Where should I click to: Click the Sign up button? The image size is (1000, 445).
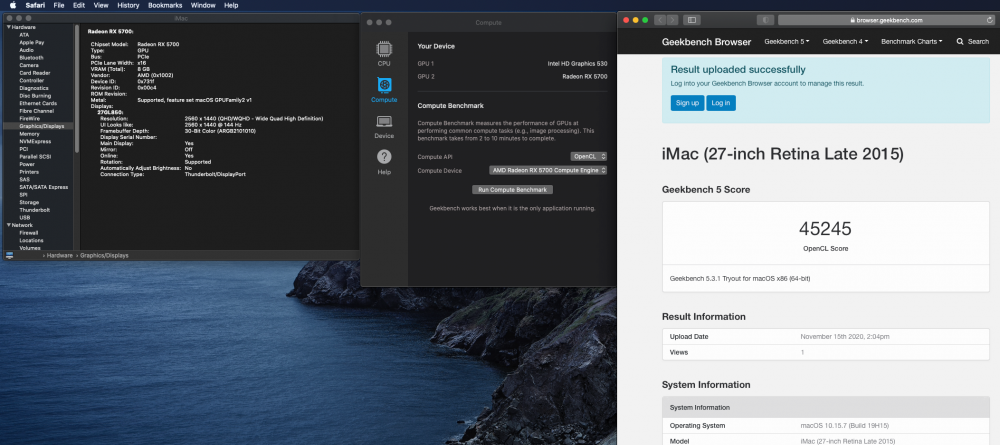coord(687,103)
